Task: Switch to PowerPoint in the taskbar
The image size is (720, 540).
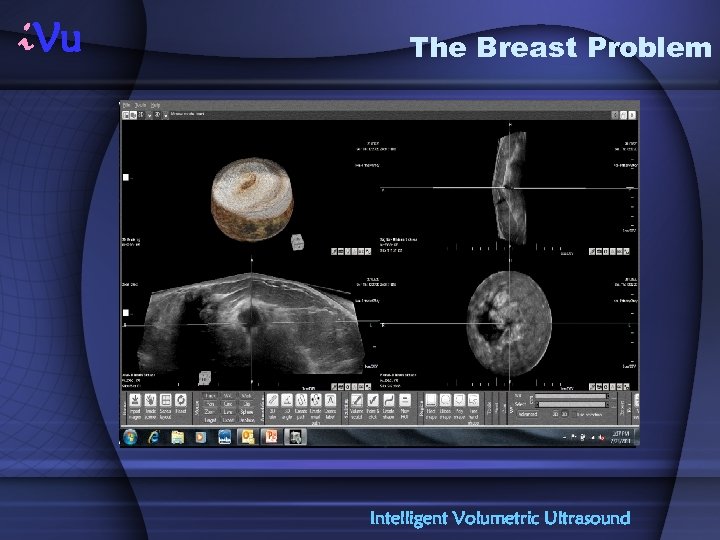Action: (271, 437)
